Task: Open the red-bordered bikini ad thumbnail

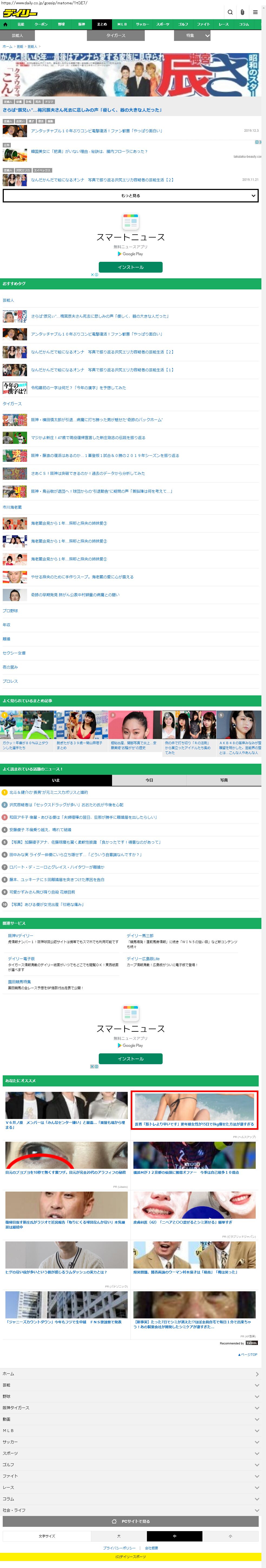Action: click(194, 1108)
